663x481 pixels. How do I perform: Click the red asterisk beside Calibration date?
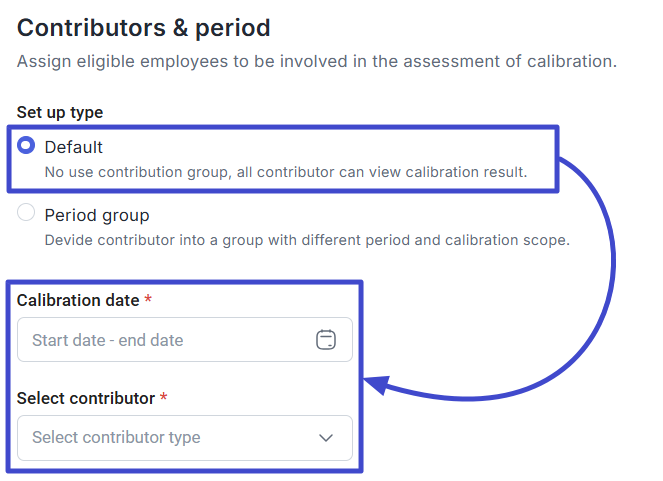point(148,300)
